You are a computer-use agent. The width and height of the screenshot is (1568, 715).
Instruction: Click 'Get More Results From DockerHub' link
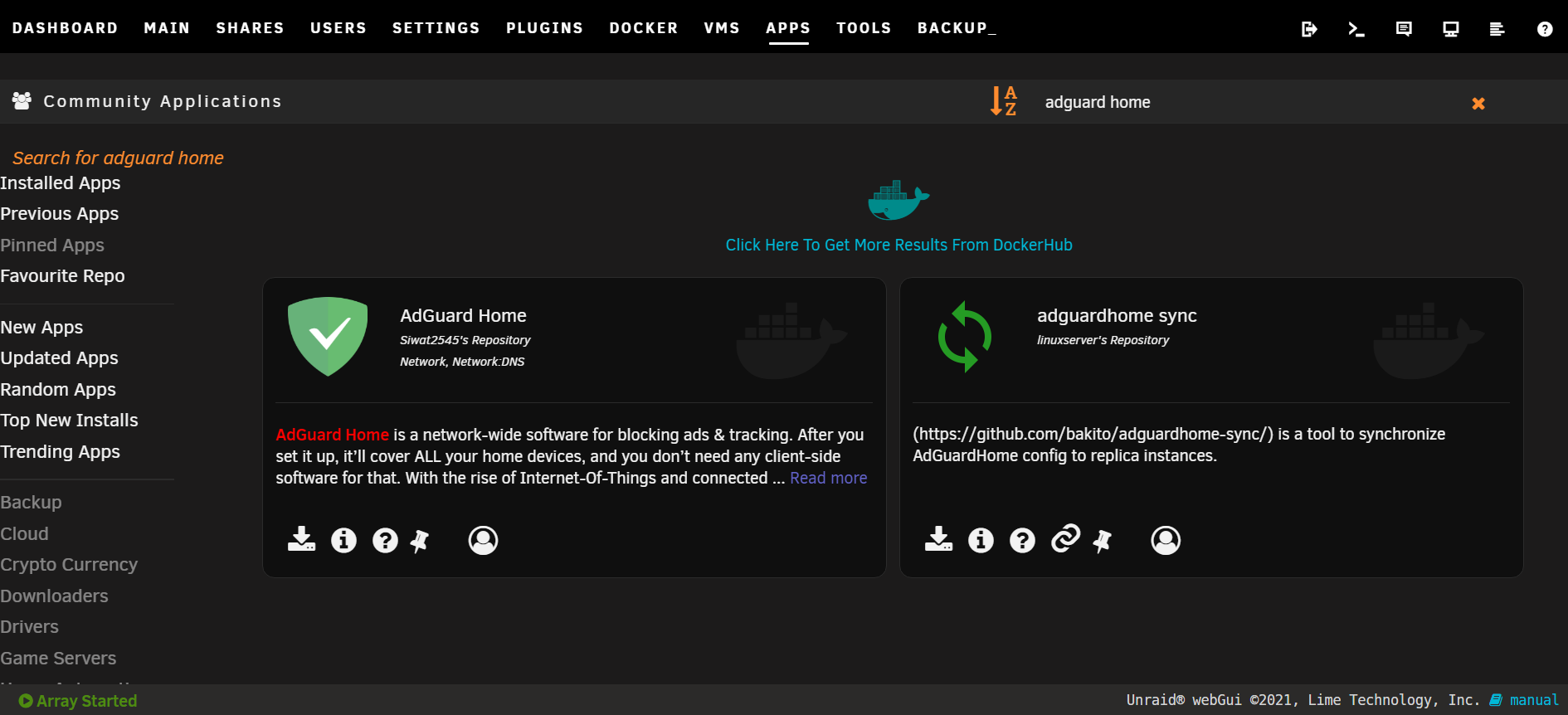899,245
